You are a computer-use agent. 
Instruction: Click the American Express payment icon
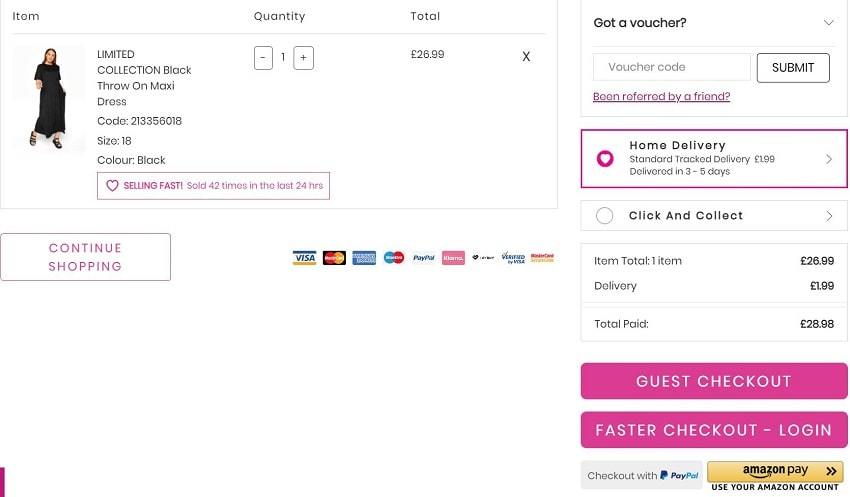364,258
